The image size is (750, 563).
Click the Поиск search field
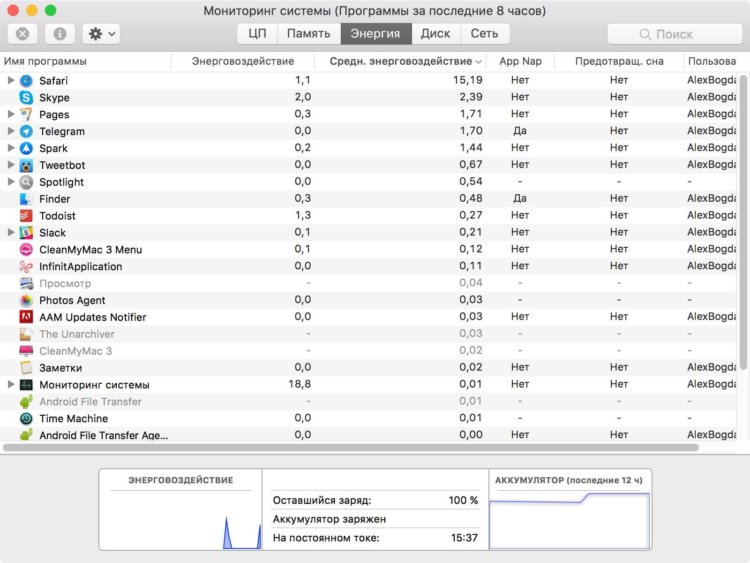674,34
